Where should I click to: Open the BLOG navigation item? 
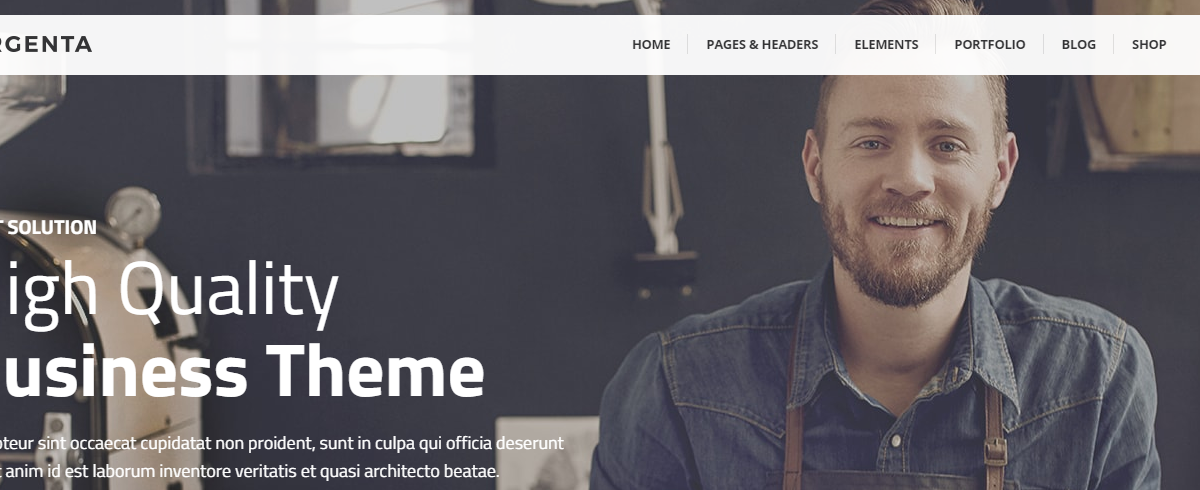(1079, 45)
